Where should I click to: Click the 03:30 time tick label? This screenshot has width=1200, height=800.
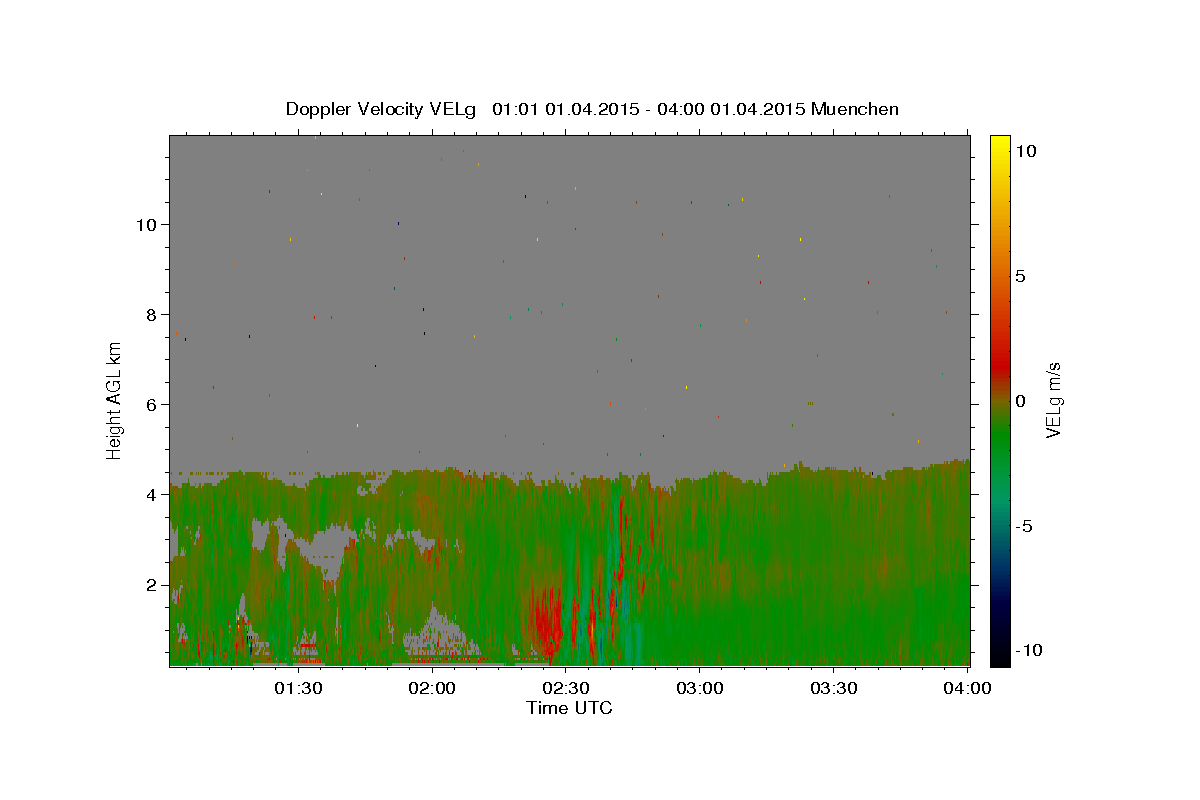[x=833, y=688]
